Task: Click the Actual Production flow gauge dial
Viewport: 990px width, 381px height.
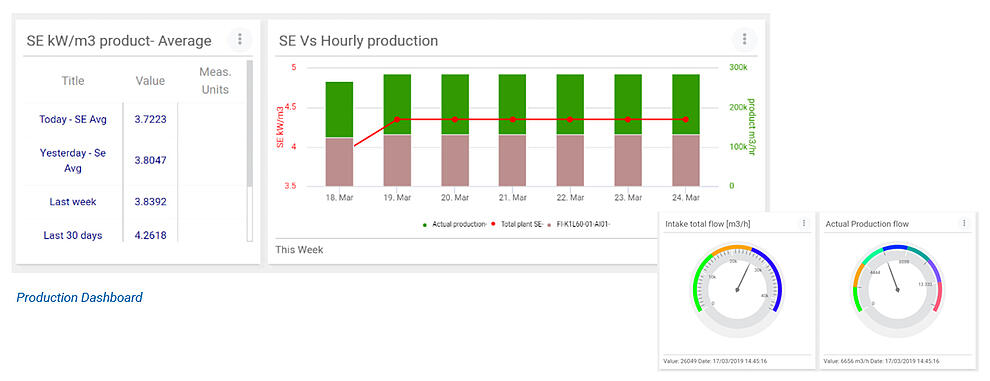Action: (x=897, y=289)
